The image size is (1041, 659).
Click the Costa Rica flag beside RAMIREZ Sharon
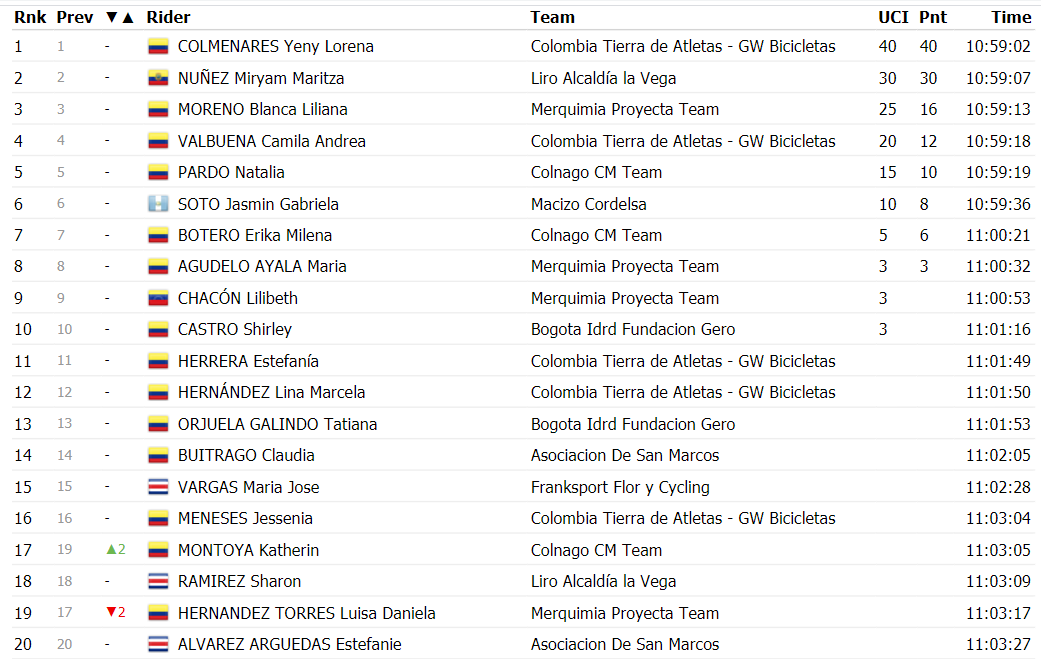pos(158,581)
